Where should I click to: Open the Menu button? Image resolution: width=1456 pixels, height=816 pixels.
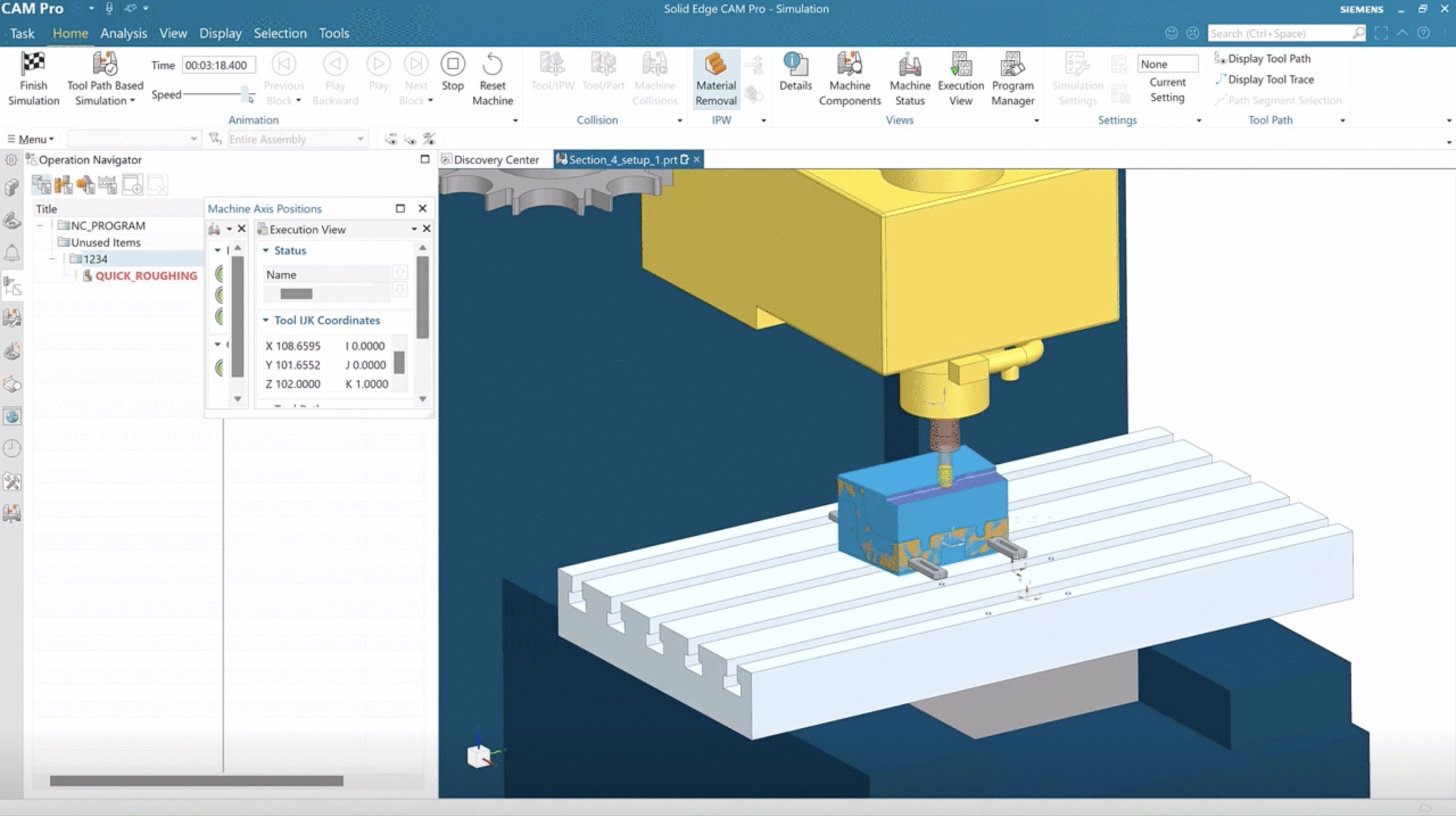31,139
